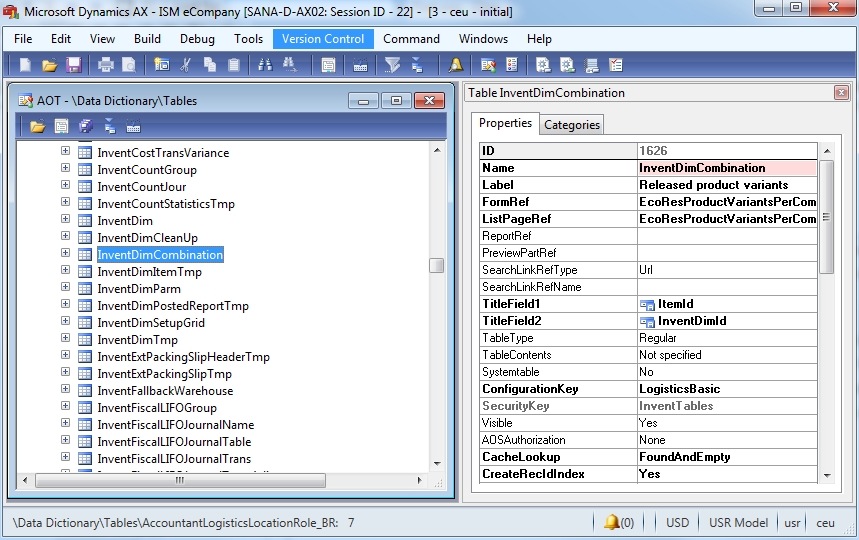Image resolution: width=859 pixels, height=540 pixels.
Task: Click the folder icon in AOT window toolbar
Action: coord(37,127)
